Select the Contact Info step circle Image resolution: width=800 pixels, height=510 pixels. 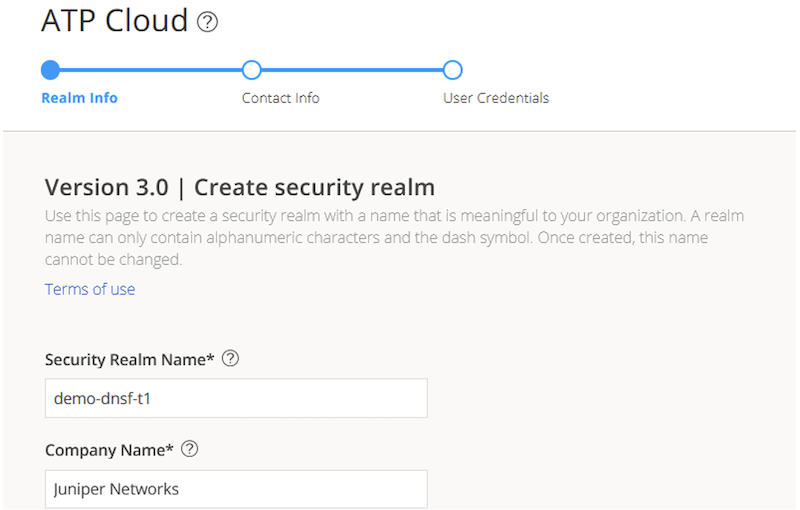pos(252,70)
